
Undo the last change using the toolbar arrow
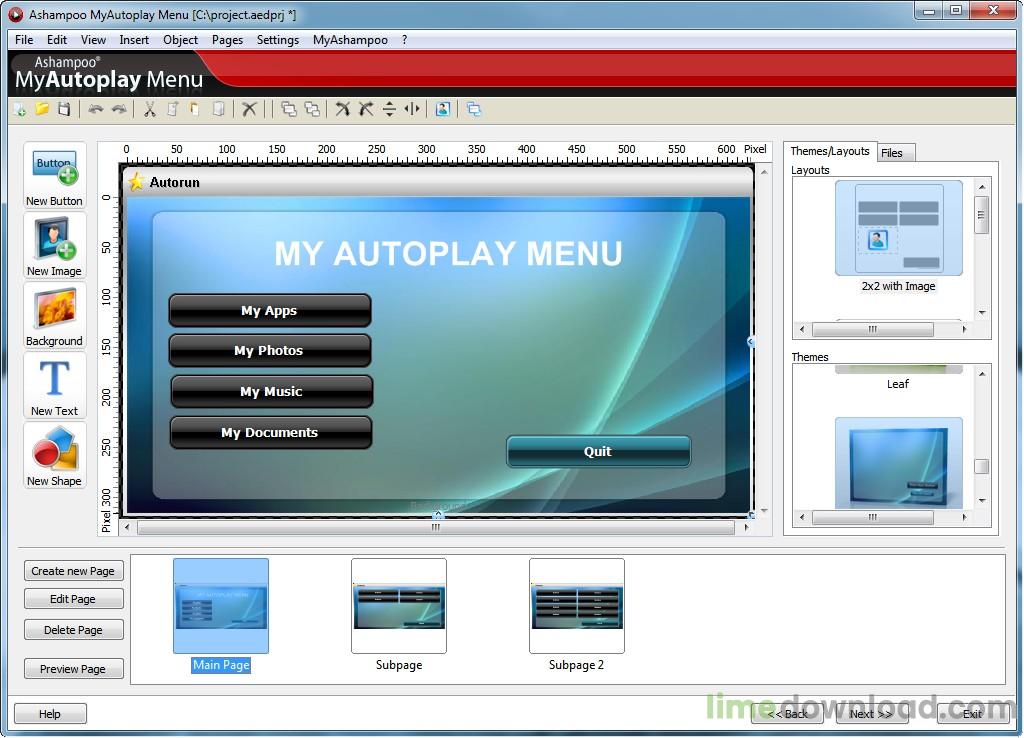point(95,109)
